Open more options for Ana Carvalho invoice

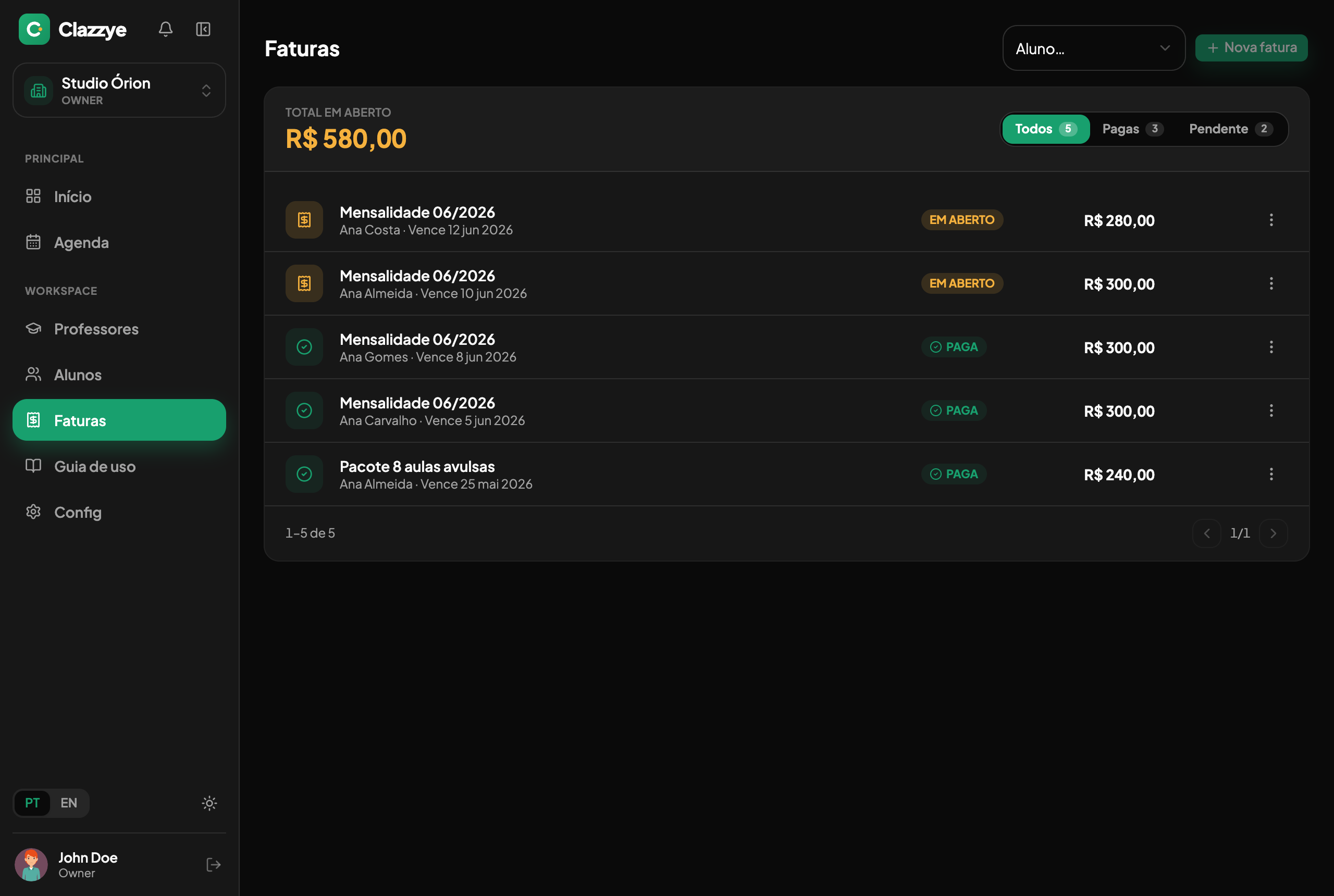tap(1270, 410)
